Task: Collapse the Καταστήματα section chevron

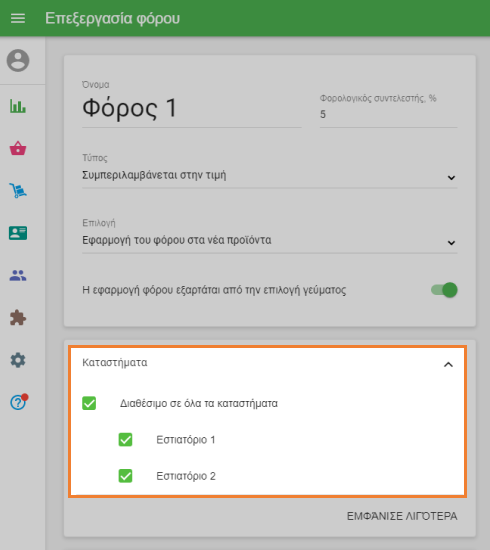Action: coord(448,364)
